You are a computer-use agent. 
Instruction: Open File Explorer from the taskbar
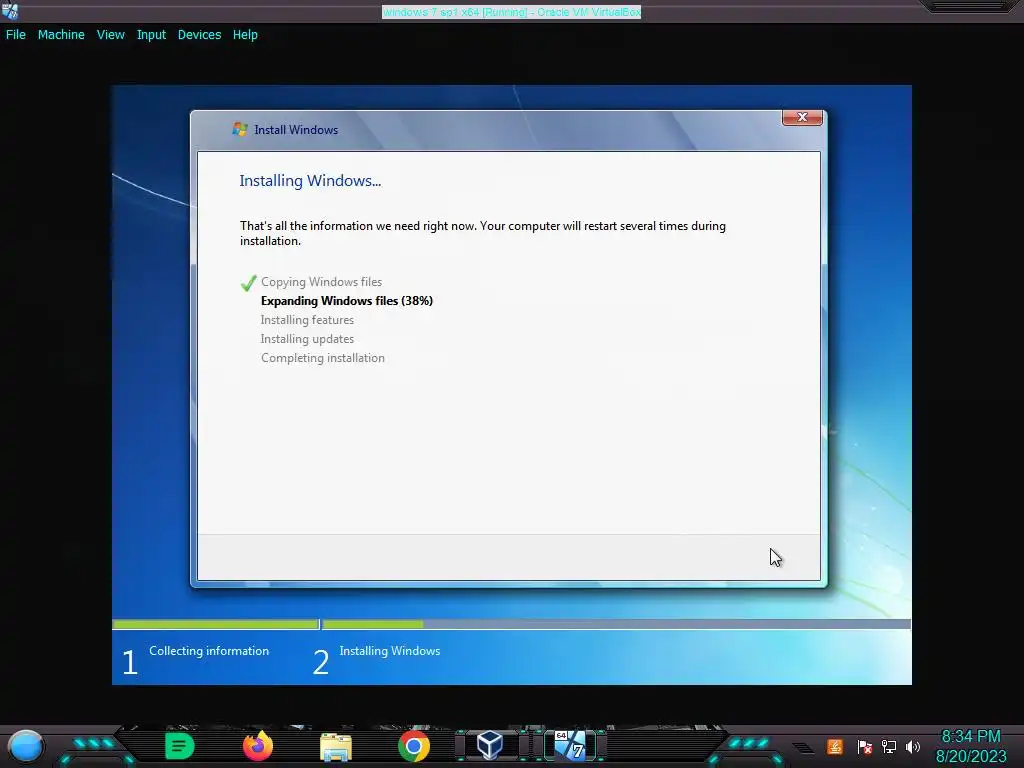point(336,746)
